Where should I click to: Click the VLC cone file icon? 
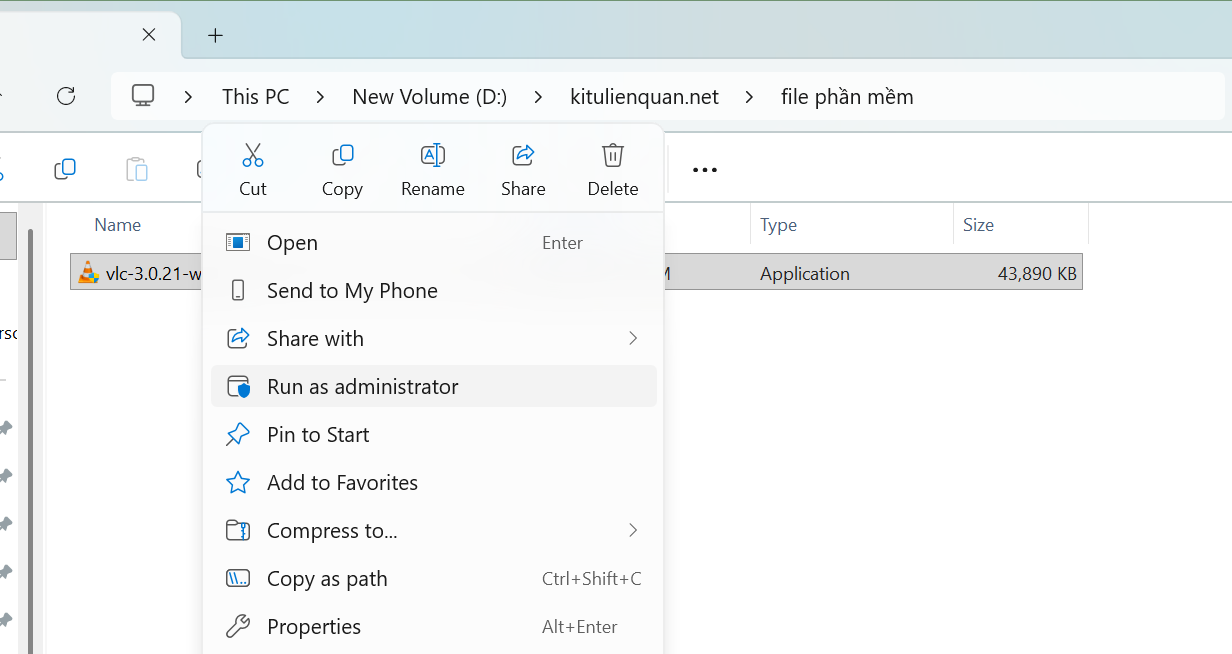tap(89, 272)
